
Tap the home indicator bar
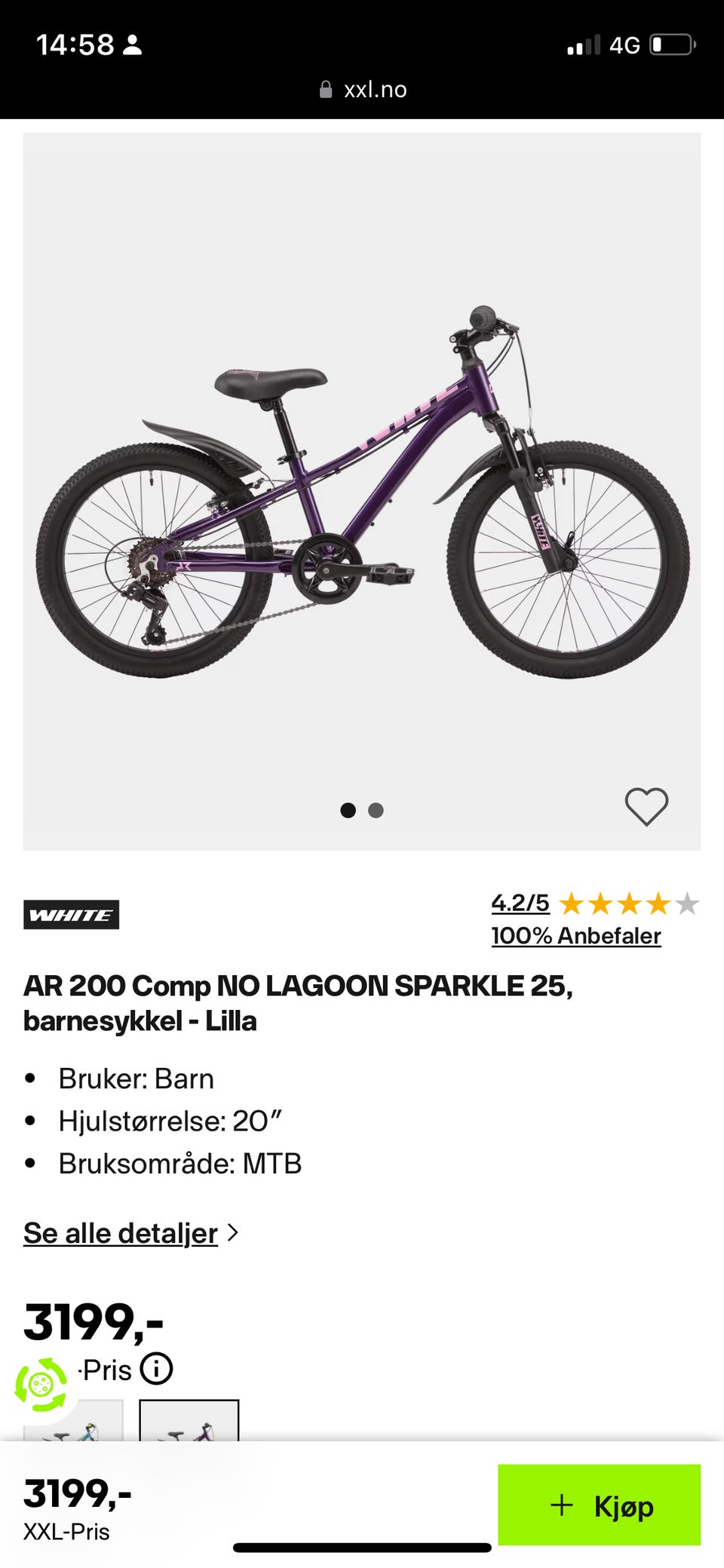point(362,1548)
